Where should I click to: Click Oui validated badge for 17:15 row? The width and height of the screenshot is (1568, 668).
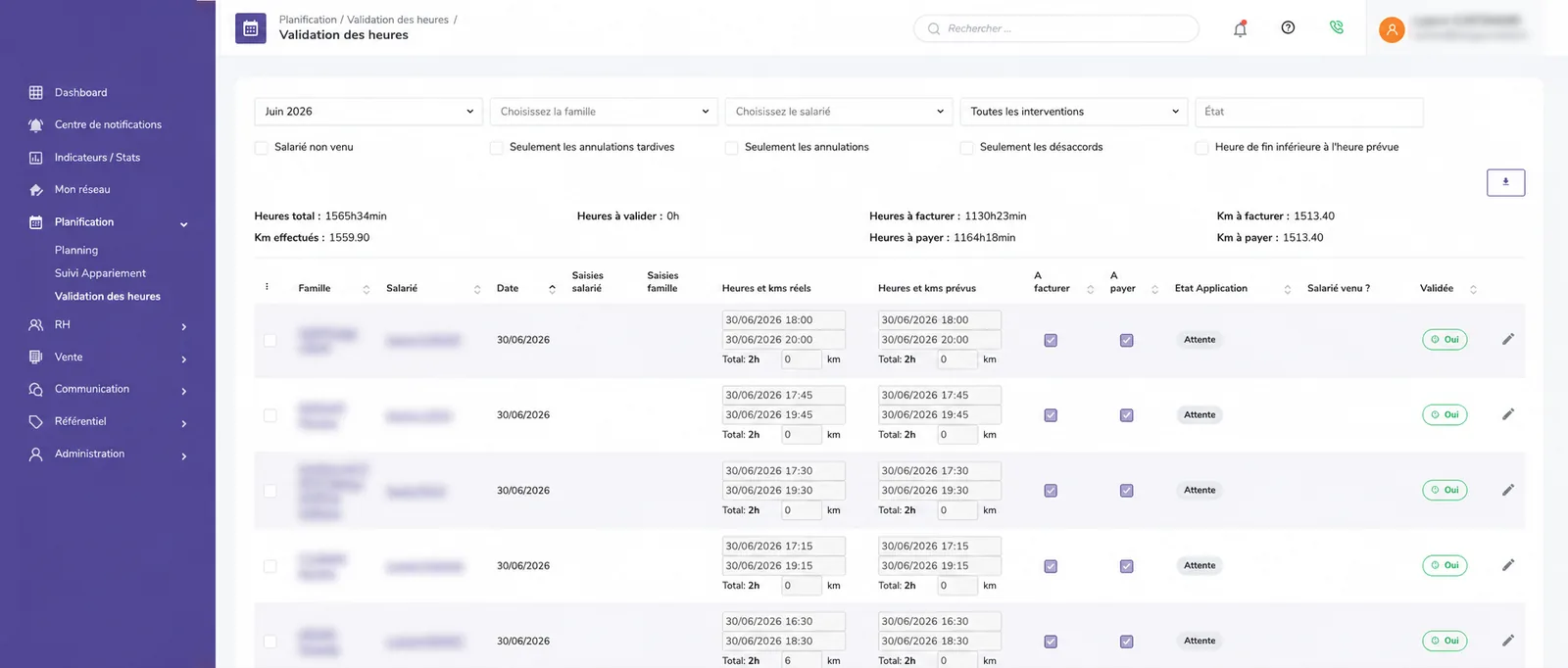[1445, 566]
